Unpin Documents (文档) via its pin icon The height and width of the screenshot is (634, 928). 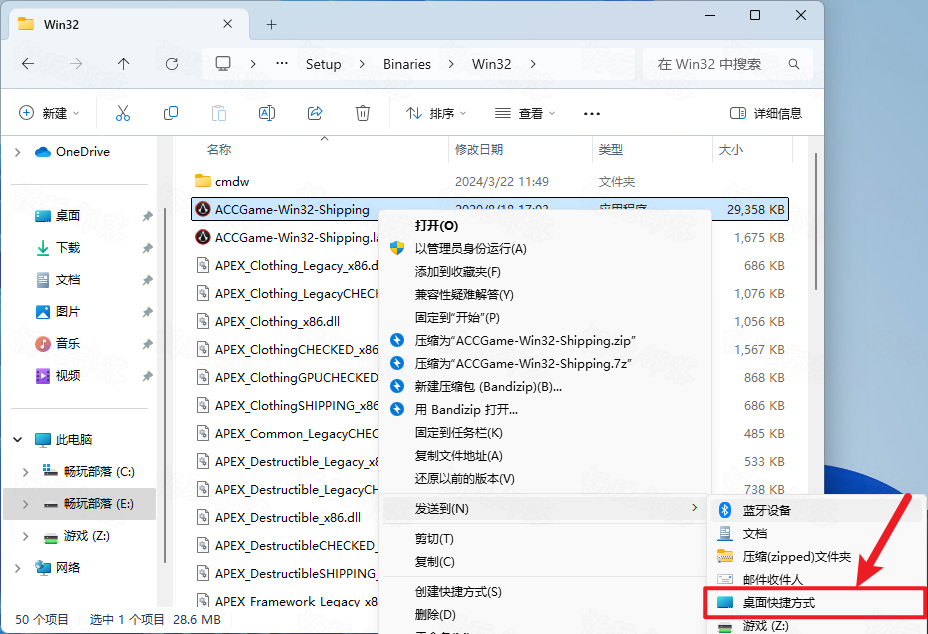(x=147, y=281)
